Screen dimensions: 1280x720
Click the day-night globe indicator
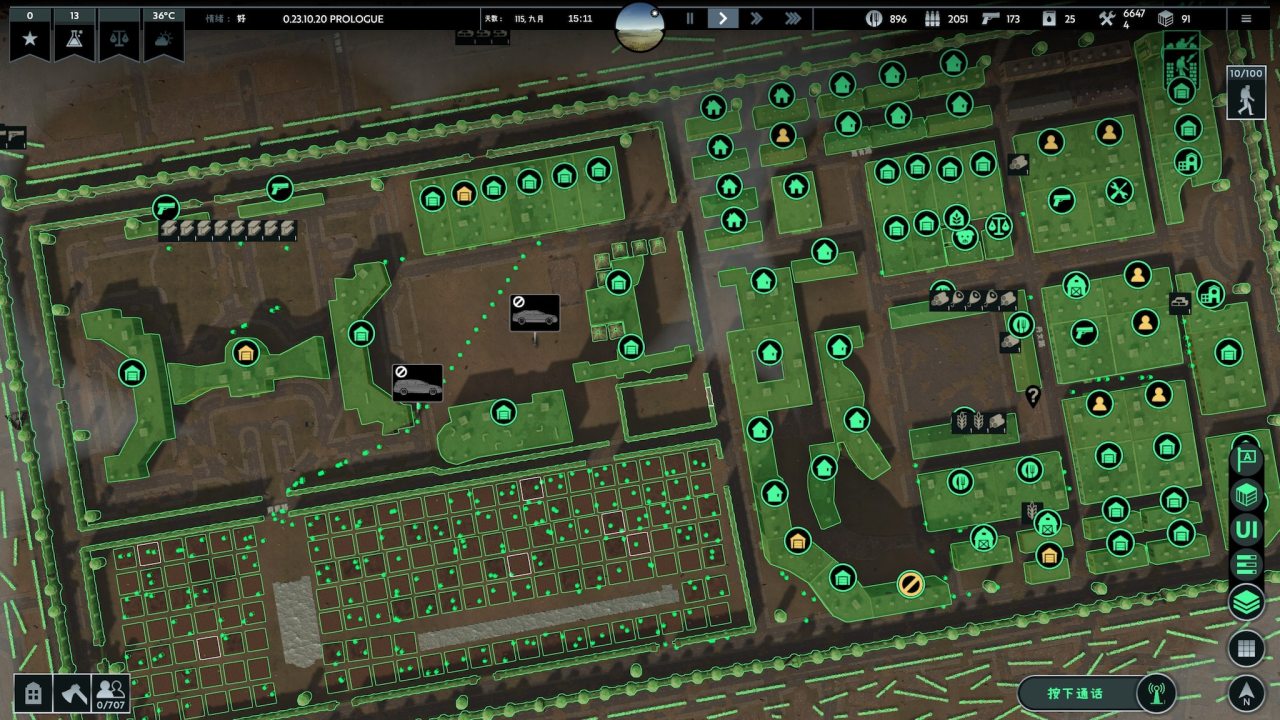(x=640, y=26)
